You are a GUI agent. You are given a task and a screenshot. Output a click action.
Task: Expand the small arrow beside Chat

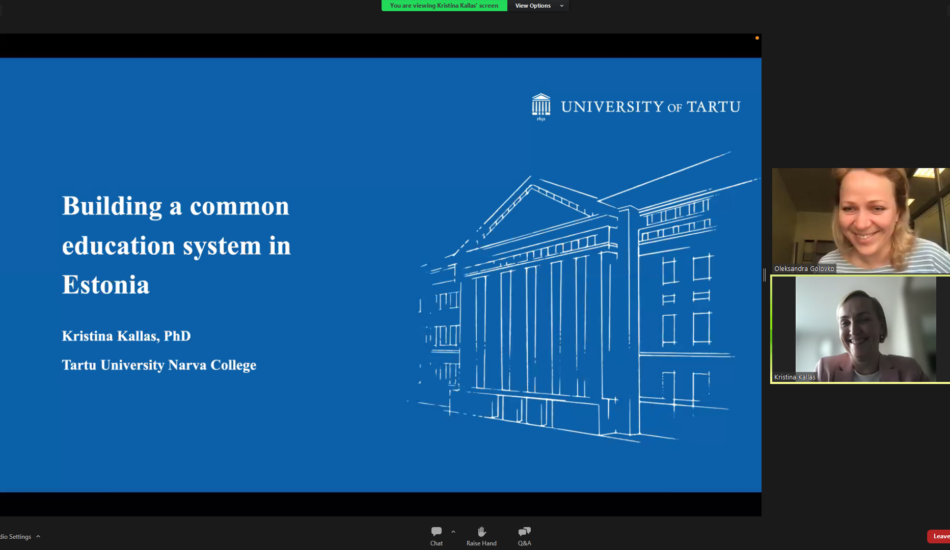[453, 531]
